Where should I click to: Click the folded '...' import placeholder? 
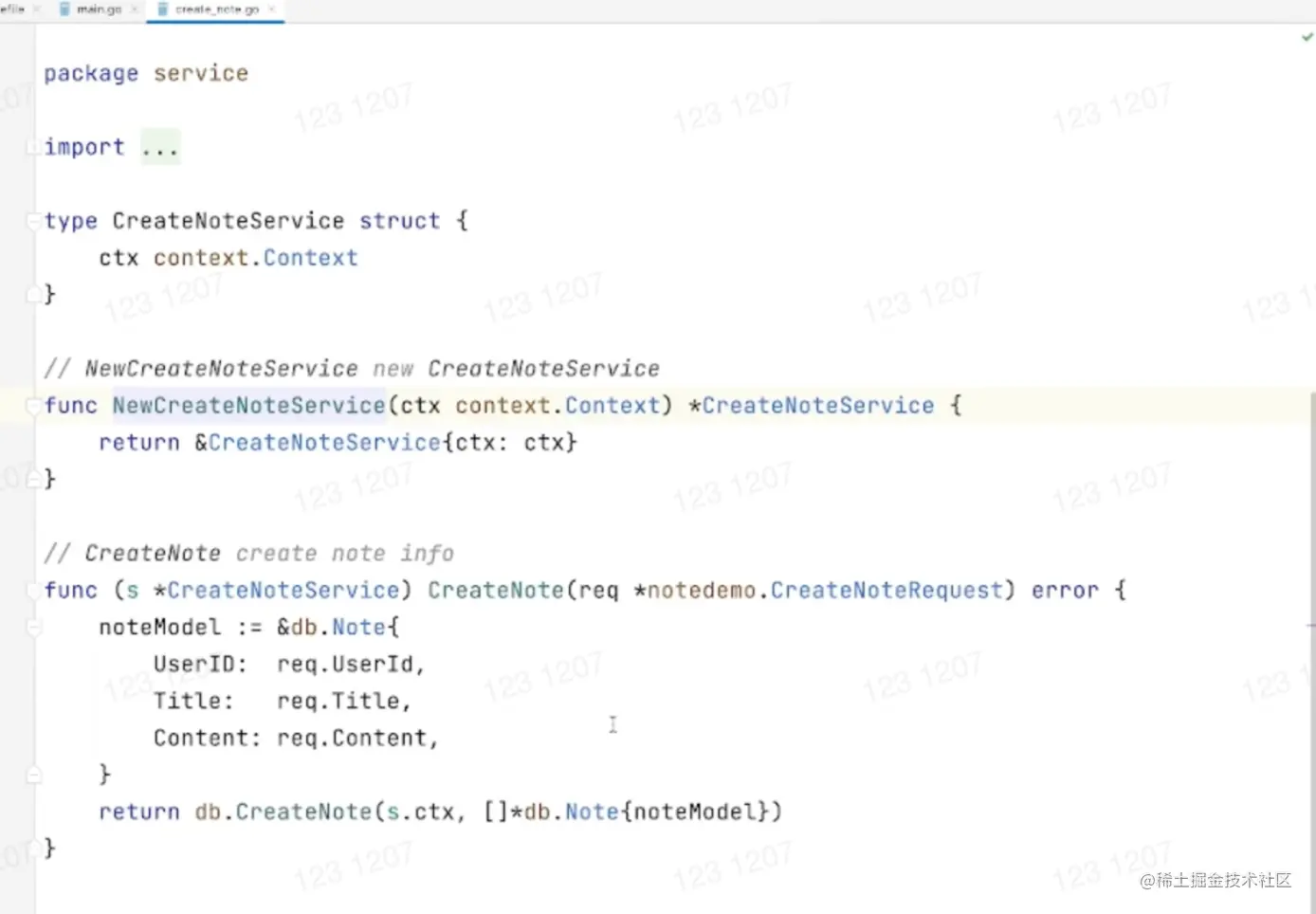tap(160, 148)
